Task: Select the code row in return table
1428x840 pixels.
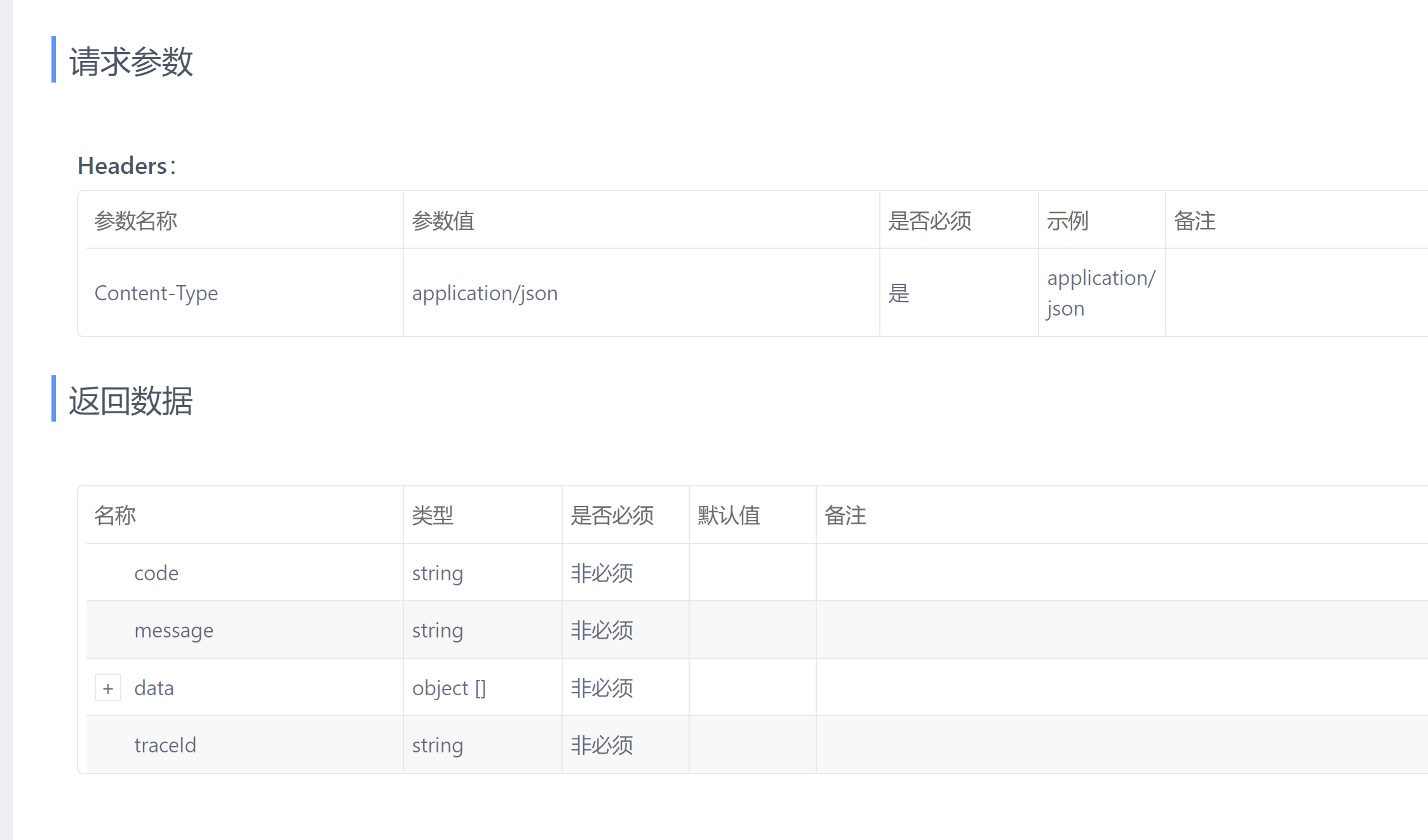Action: pos(156,573)
